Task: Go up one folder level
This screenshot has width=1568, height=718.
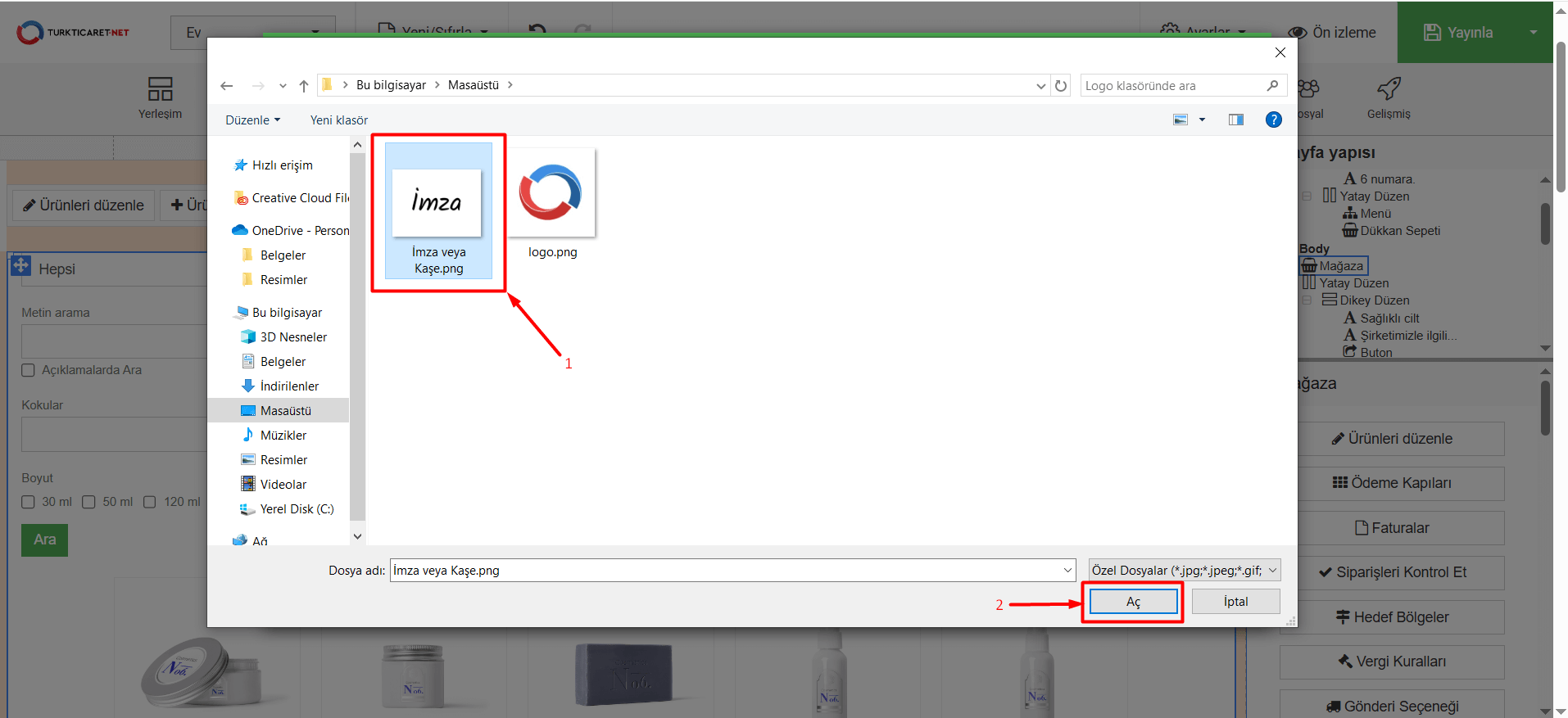Action: click(x=304, y=86)
